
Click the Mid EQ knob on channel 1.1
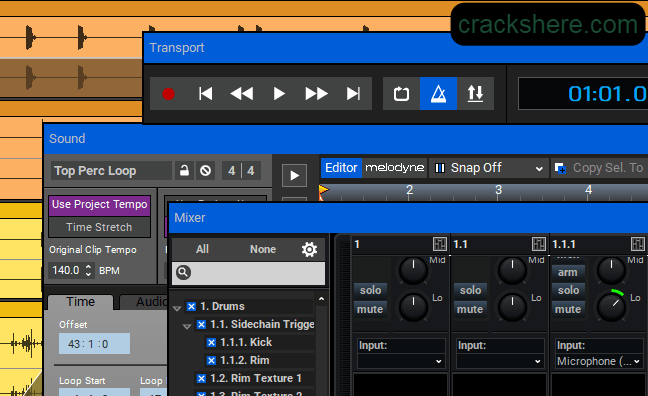[512, 271]
